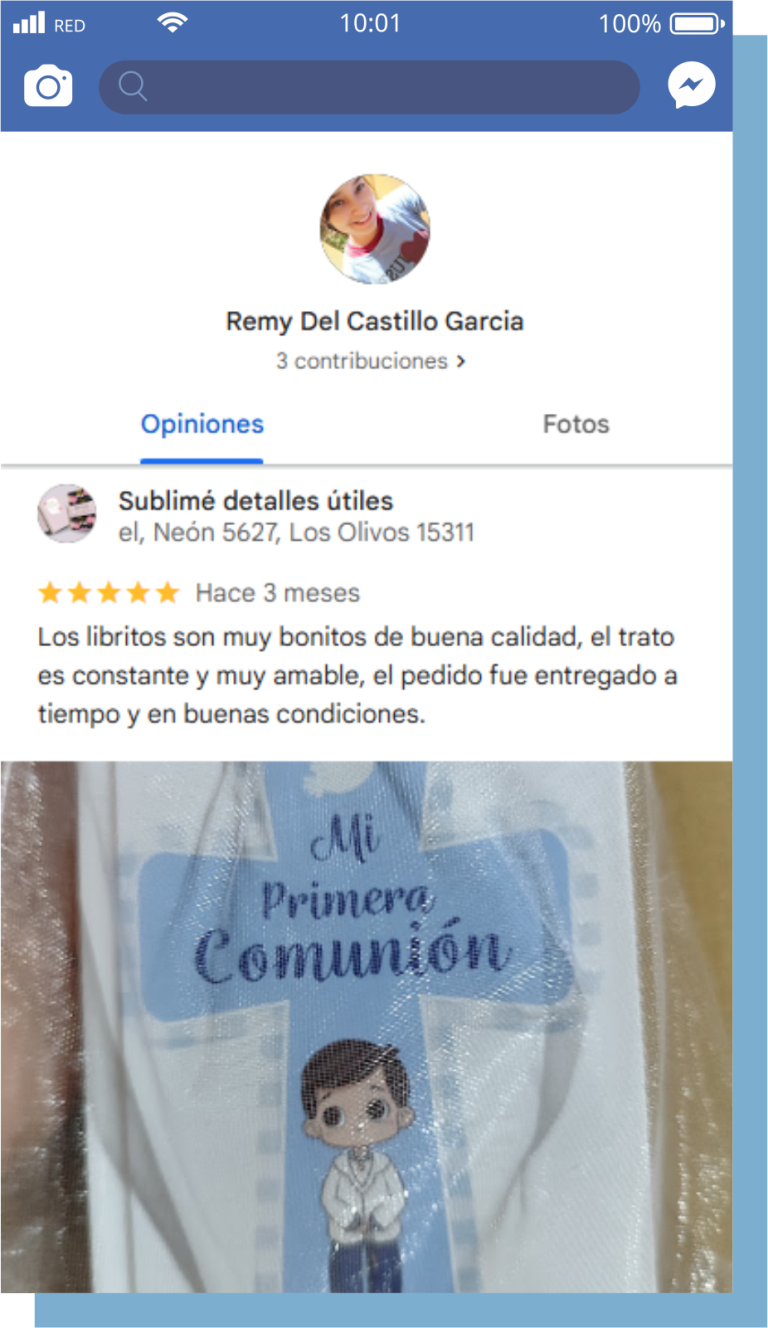The height and width of the screenshot is (1328, 768).
Task: Tap the Hace 3 meses timestamp
Action: click(277, 593)
